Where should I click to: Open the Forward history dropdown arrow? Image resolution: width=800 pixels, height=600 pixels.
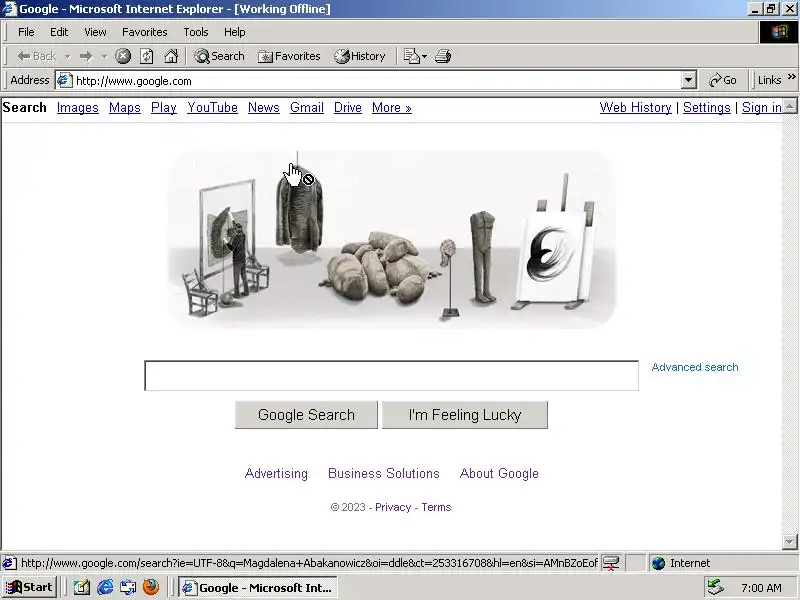(x=104, y=56)
